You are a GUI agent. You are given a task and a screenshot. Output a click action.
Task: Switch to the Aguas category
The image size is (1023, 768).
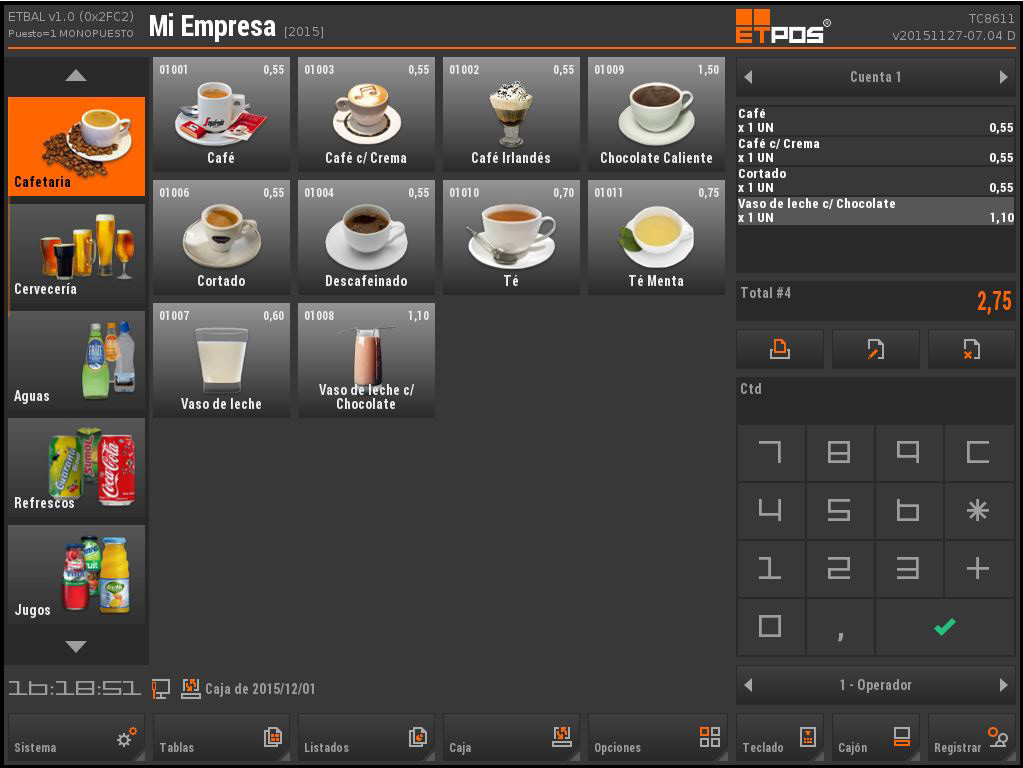point(76,361)
